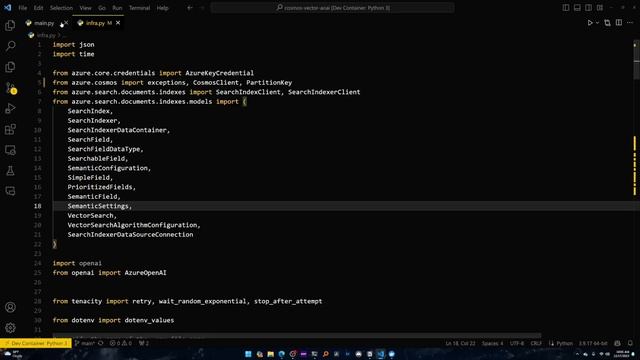Viewport: 640px width, 360px height.
Task: Switch to the infra.py tab
Action: (x=95, y=23)
